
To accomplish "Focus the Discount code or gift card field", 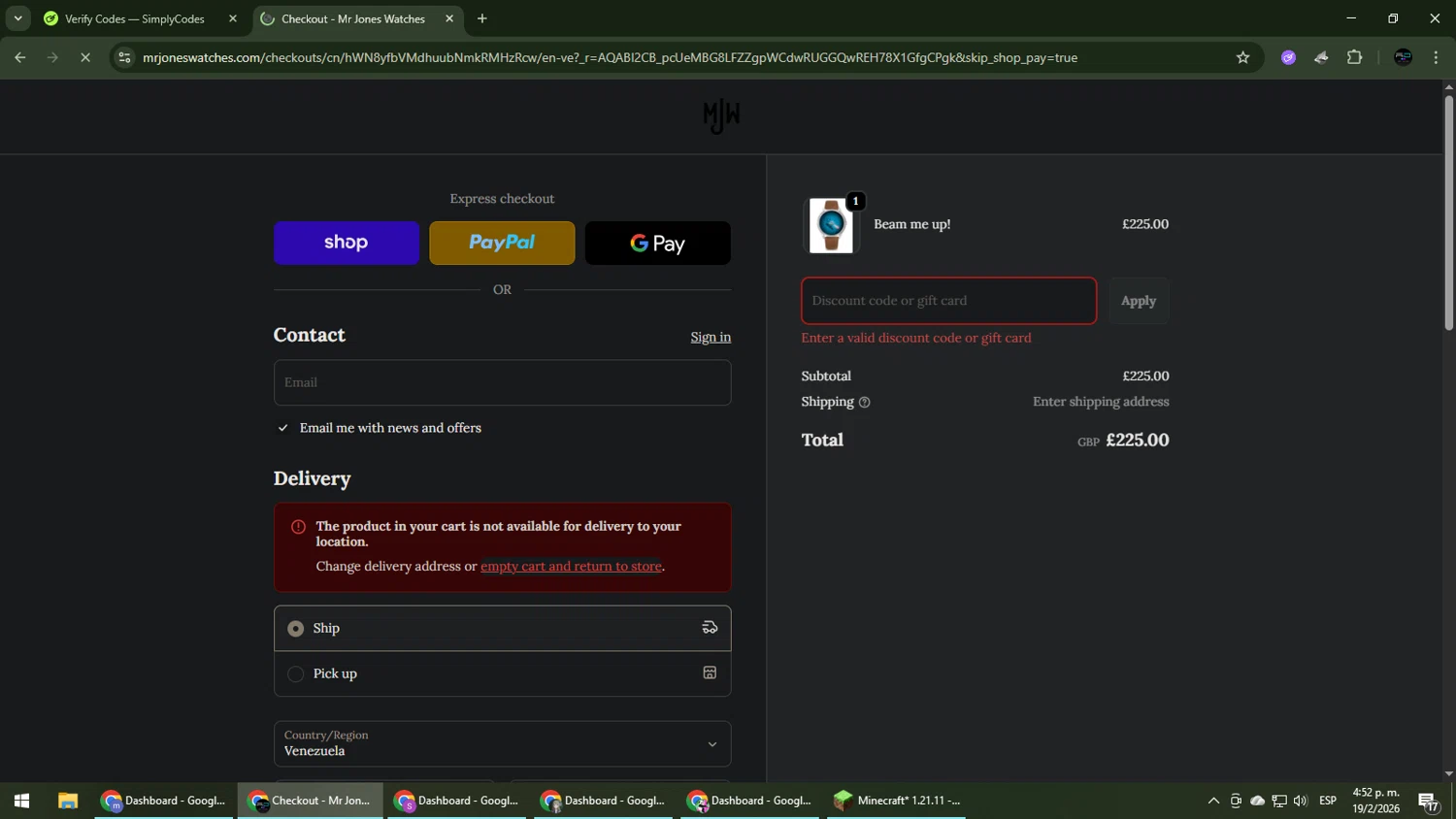I will [x=949, y=301].
